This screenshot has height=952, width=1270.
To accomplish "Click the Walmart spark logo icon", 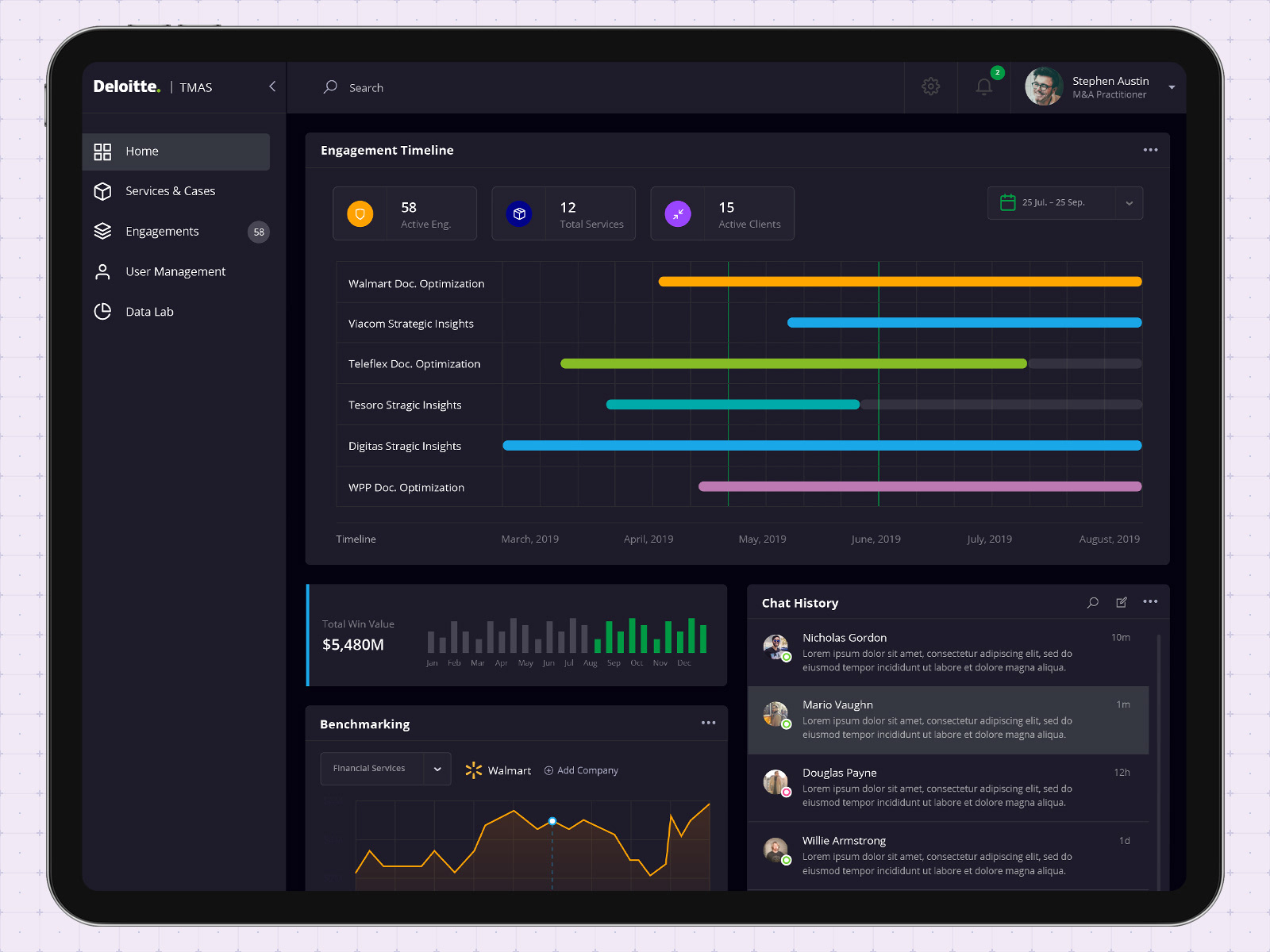I will pyautogui.click(x=474, y=770).
